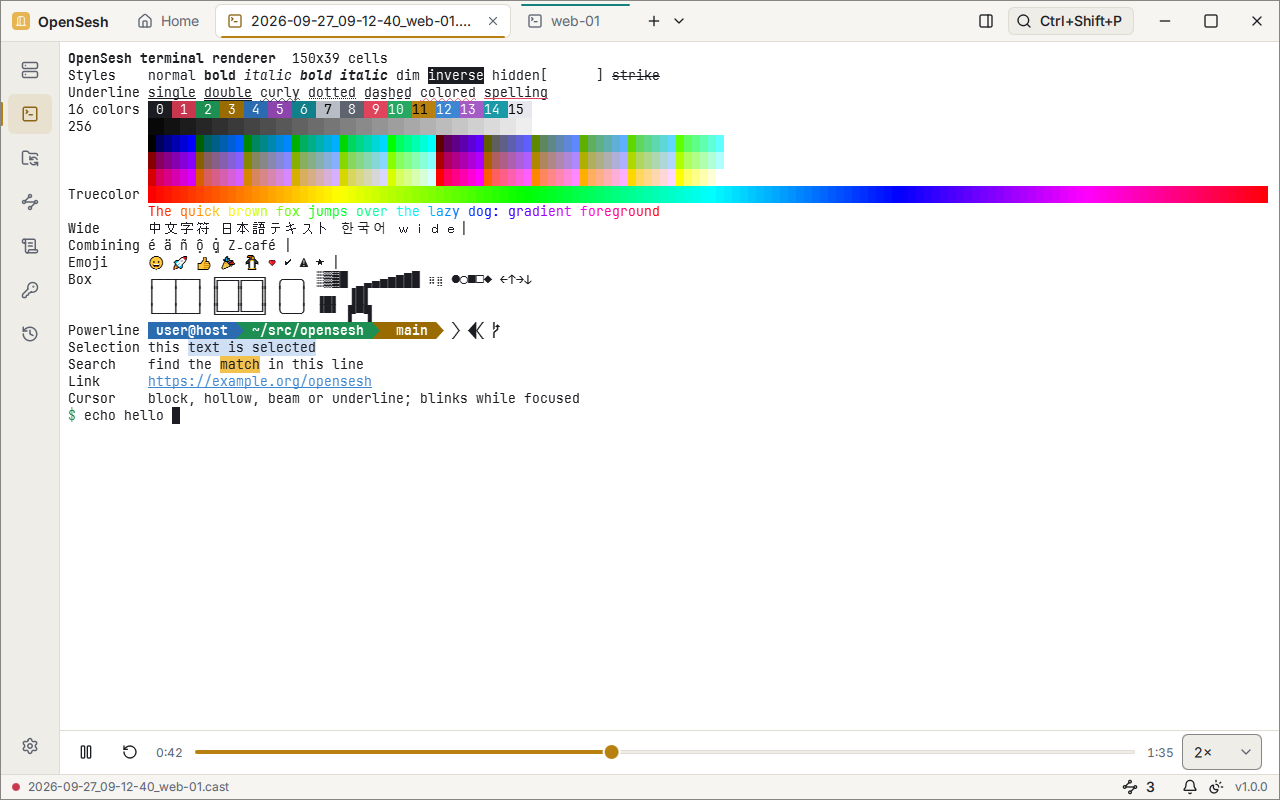Click the 'echo hello' command prompt line
This screenshot has width=1280, height=800.
(124, 415)
